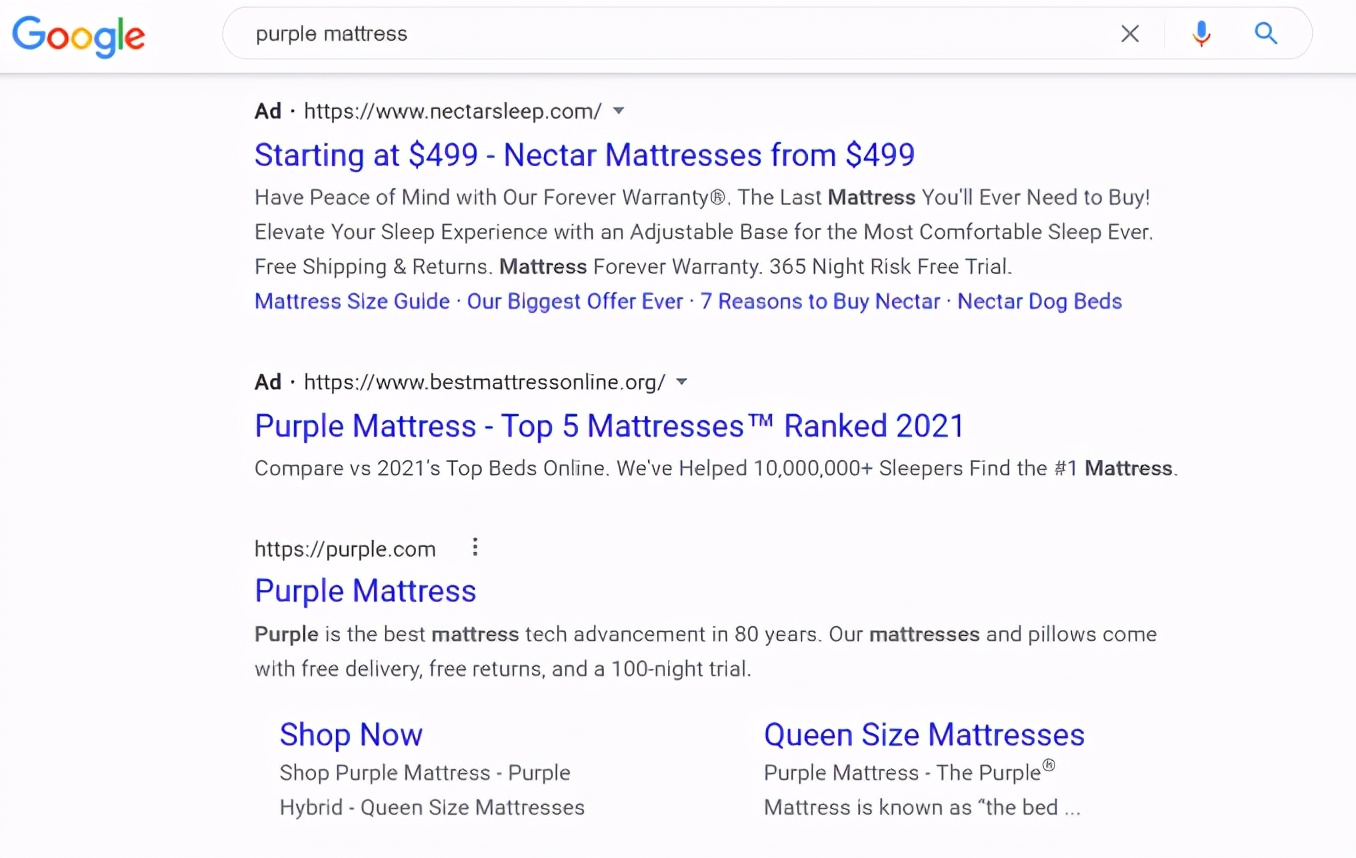The height and width of the screenshot is (858, 1356).
Task: Expand the dropdown arrow next to nectarsleep.com
Action: (618, 110)
